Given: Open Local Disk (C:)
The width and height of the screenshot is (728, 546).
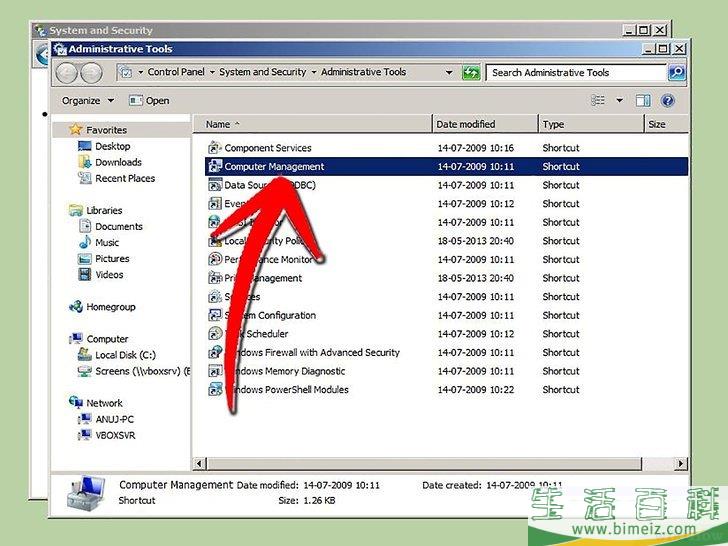Looking at the screenshot, I should pyautogui.click(x=117, y=355).
